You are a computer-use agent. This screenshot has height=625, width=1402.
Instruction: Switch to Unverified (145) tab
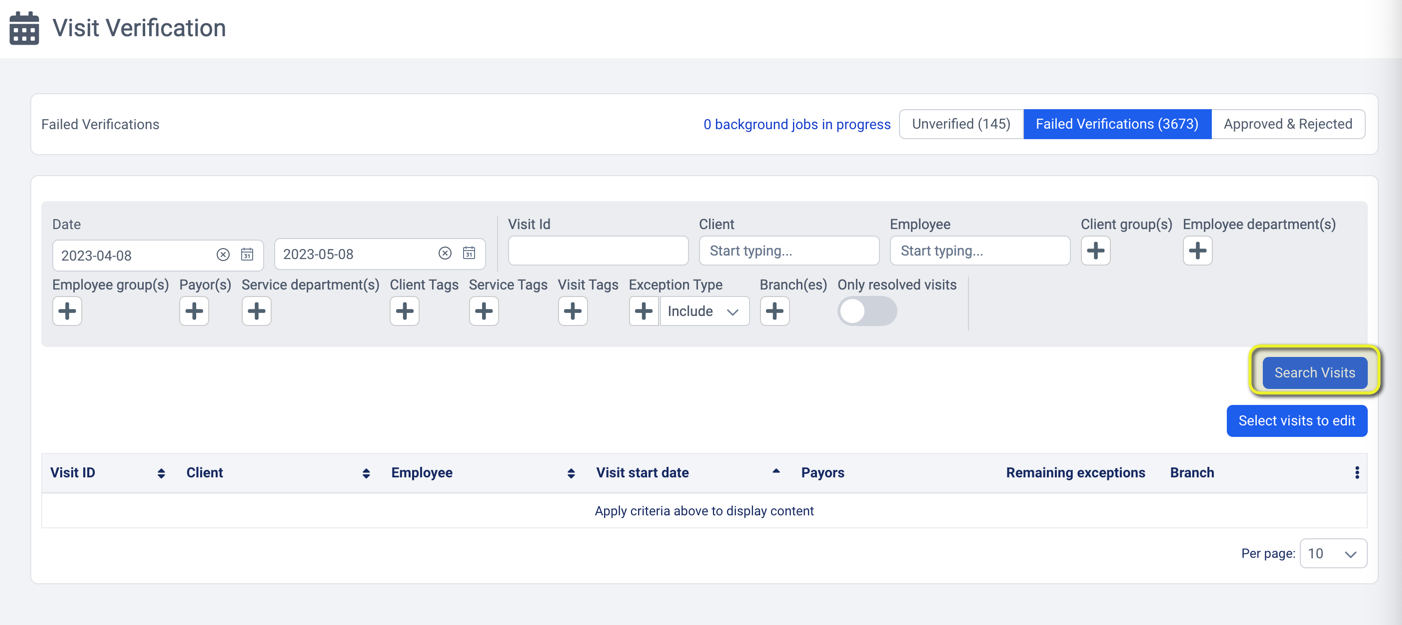[x=961, y=124]
